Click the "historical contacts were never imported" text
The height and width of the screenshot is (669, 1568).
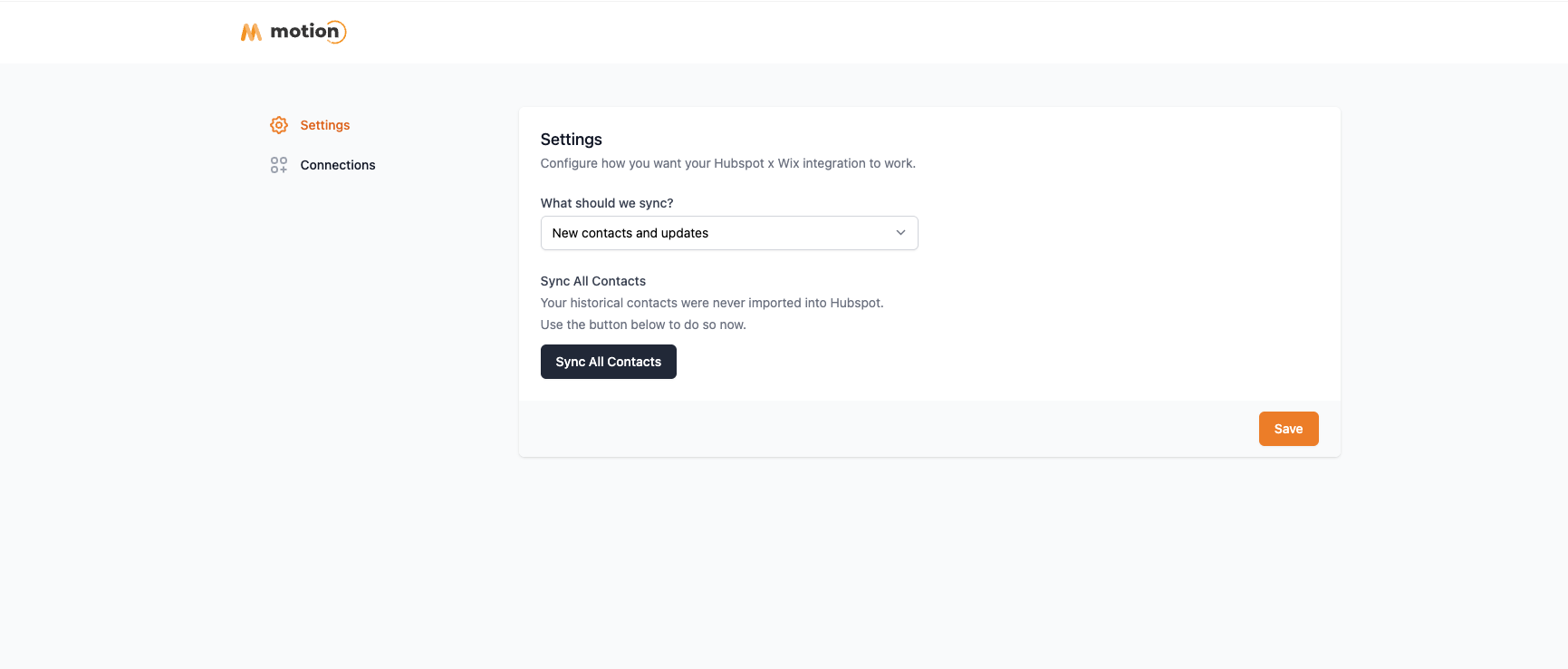711,303
